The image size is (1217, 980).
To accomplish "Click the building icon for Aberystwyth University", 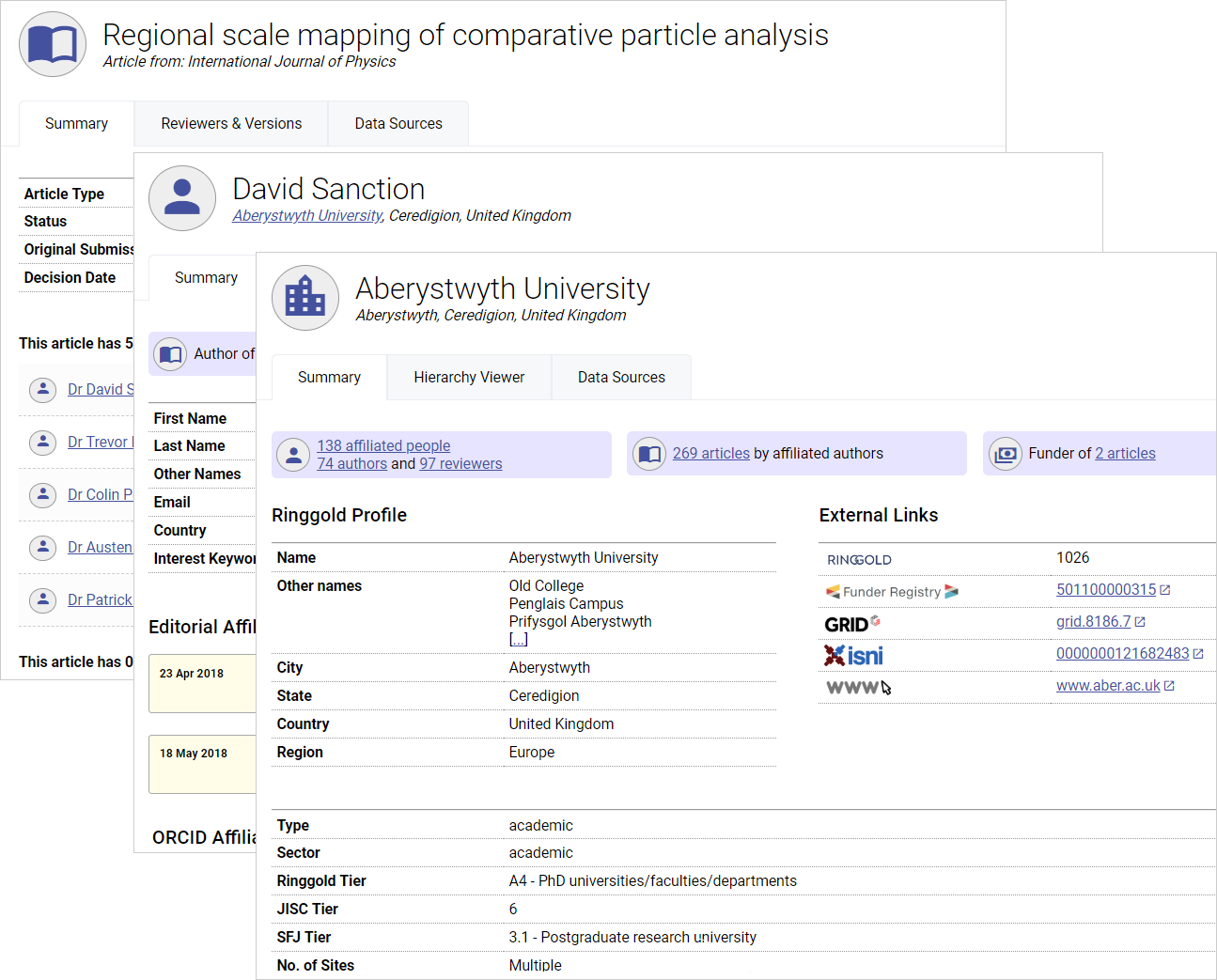I will (304, 298).
